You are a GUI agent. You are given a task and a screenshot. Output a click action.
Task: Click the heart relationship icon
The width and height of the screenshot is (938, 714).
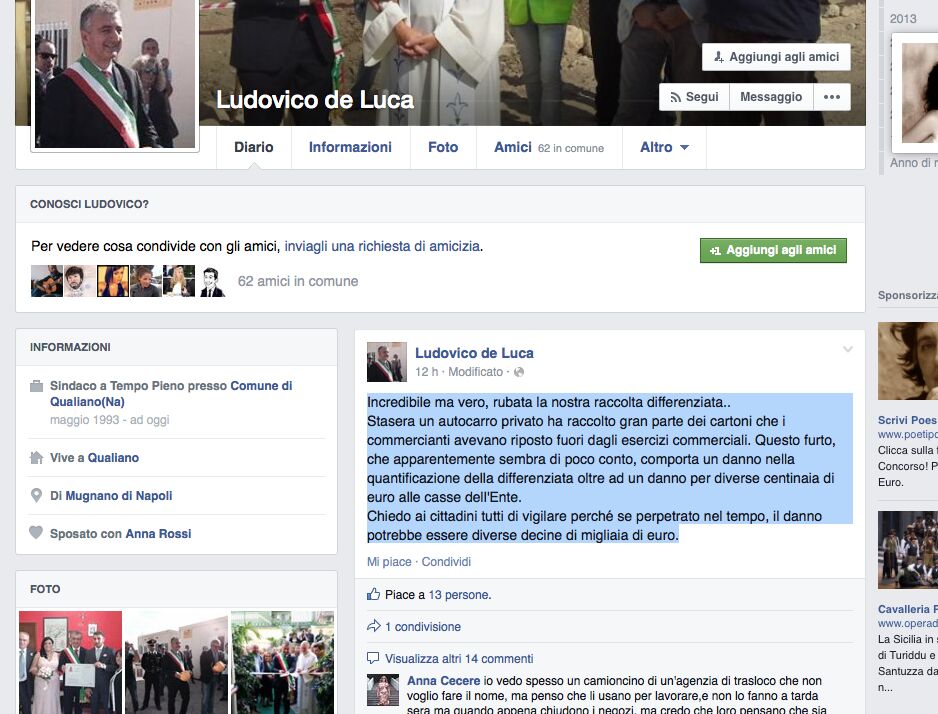36,532
